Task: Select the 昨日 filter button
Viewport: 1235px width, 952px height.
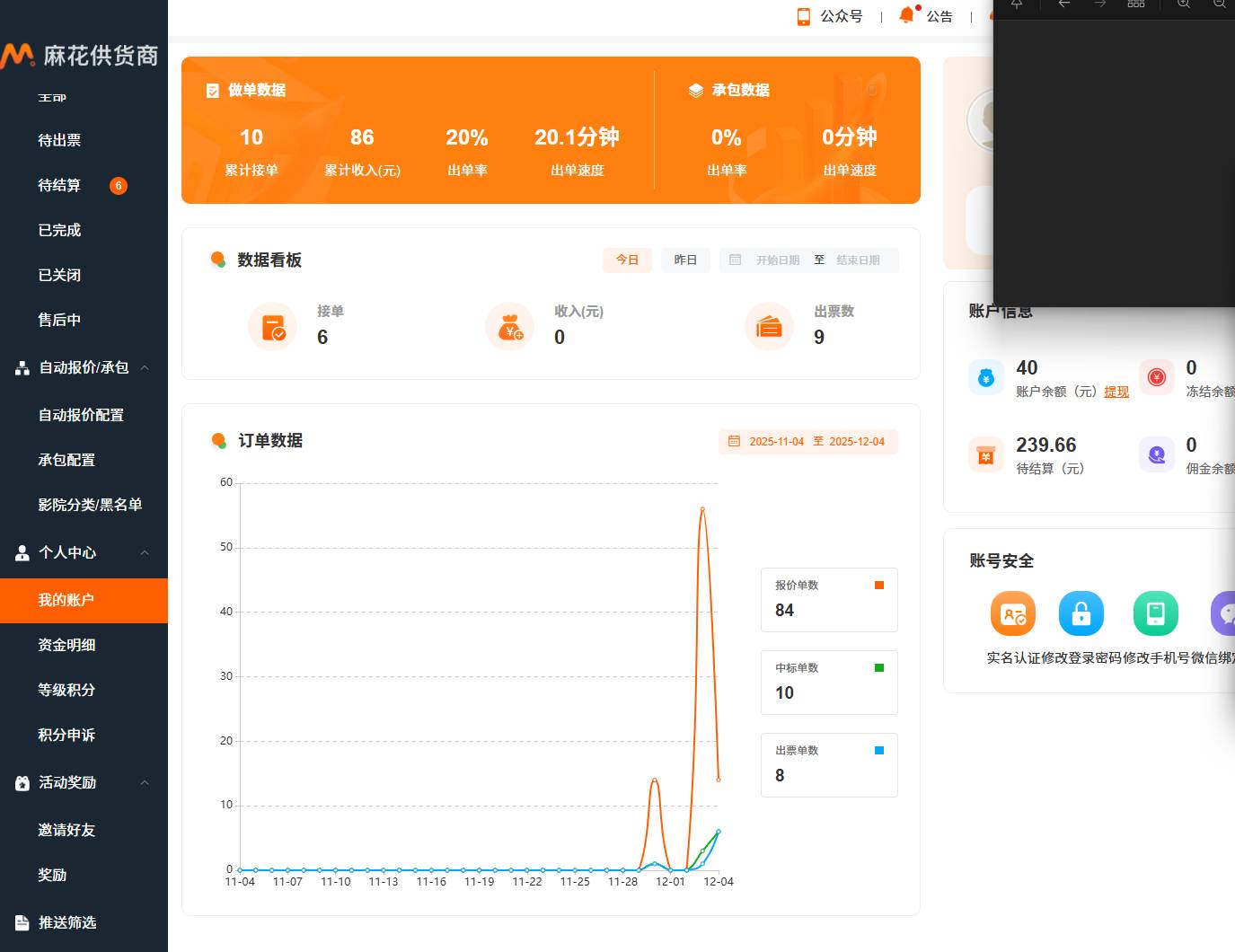Action: (x=685, y=260)
